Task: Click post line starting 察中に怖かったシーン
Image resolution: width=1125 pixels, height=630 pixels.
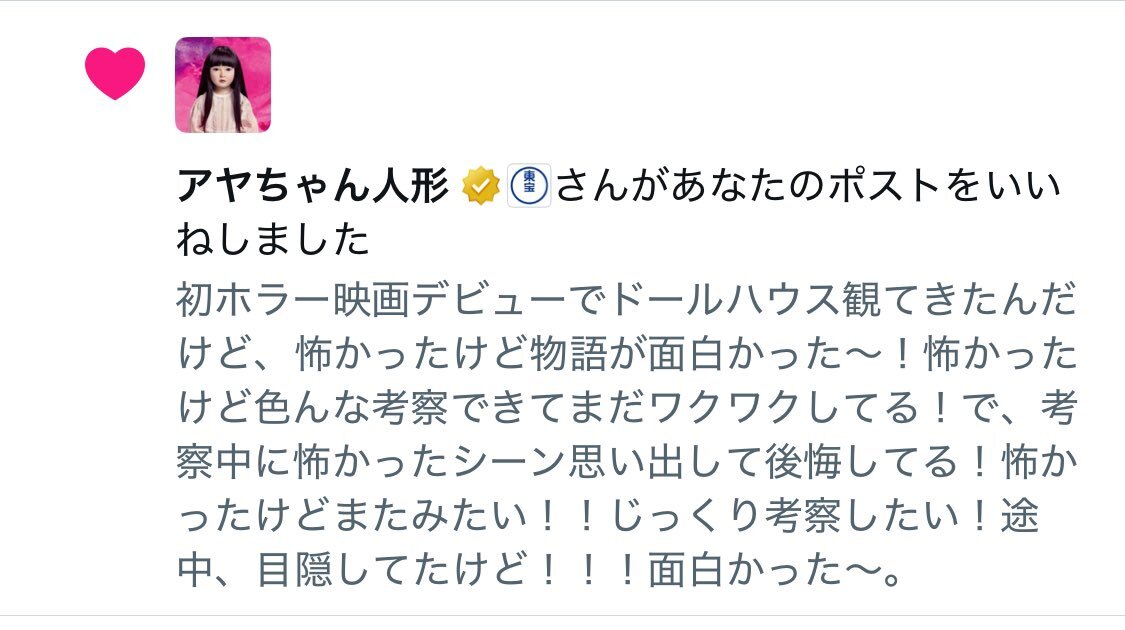Action: tap(627, 462)
